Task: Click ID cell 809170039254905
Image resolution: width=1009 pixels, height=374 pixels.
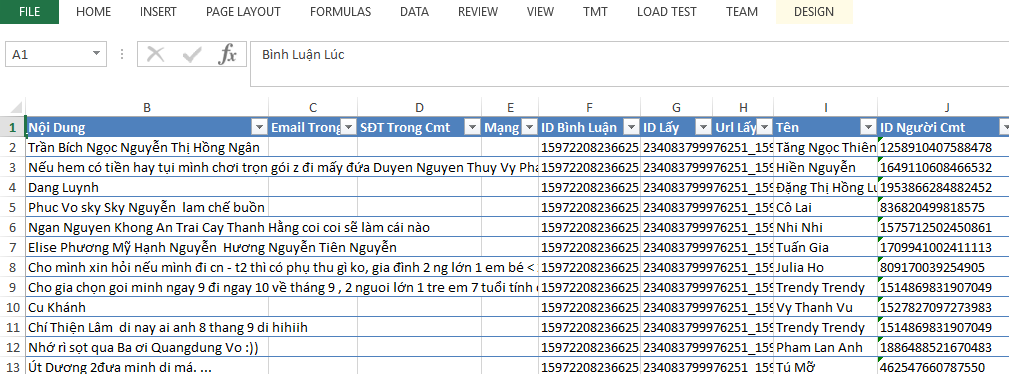Action: (x=943, y=267)
